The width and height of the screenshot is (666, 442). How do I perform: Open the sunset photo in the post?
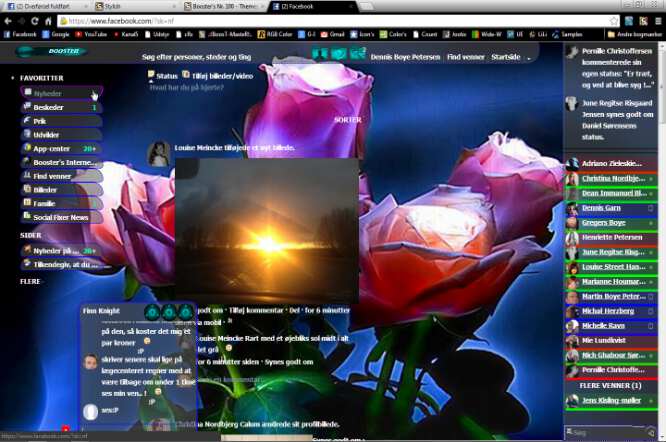[267, 230]
